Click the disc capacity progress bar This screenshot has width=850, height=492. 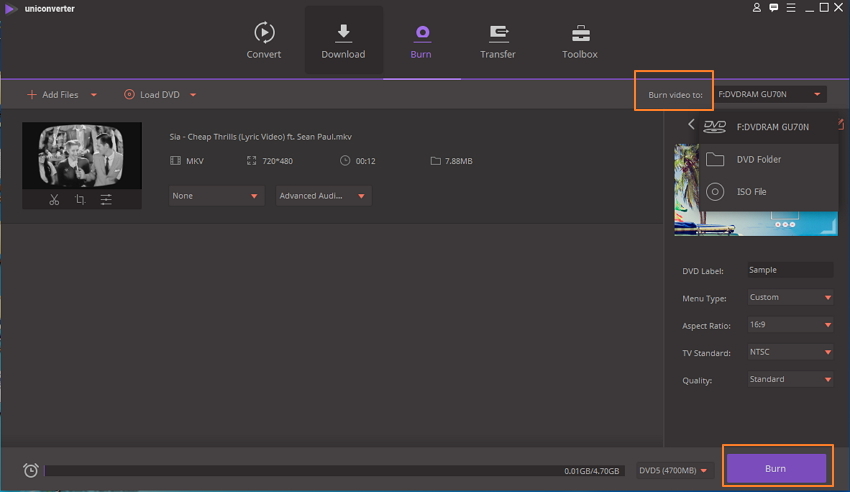(x=334, y=470)
